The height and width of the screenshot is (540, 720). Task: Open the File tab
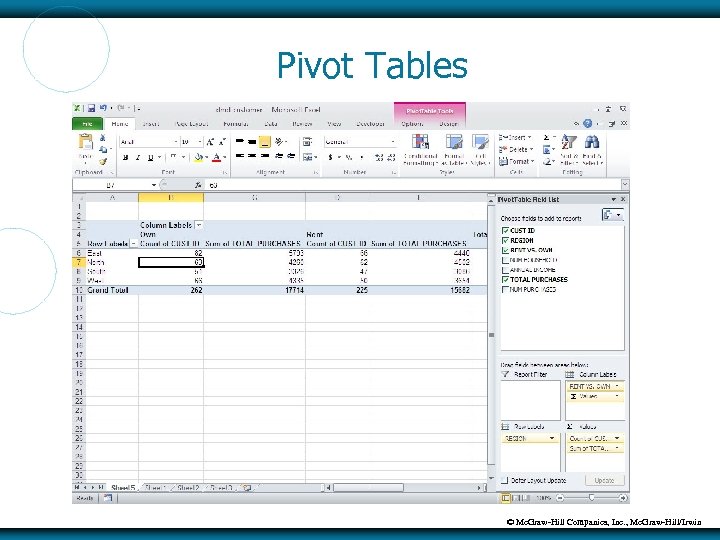tap(87, 124)
